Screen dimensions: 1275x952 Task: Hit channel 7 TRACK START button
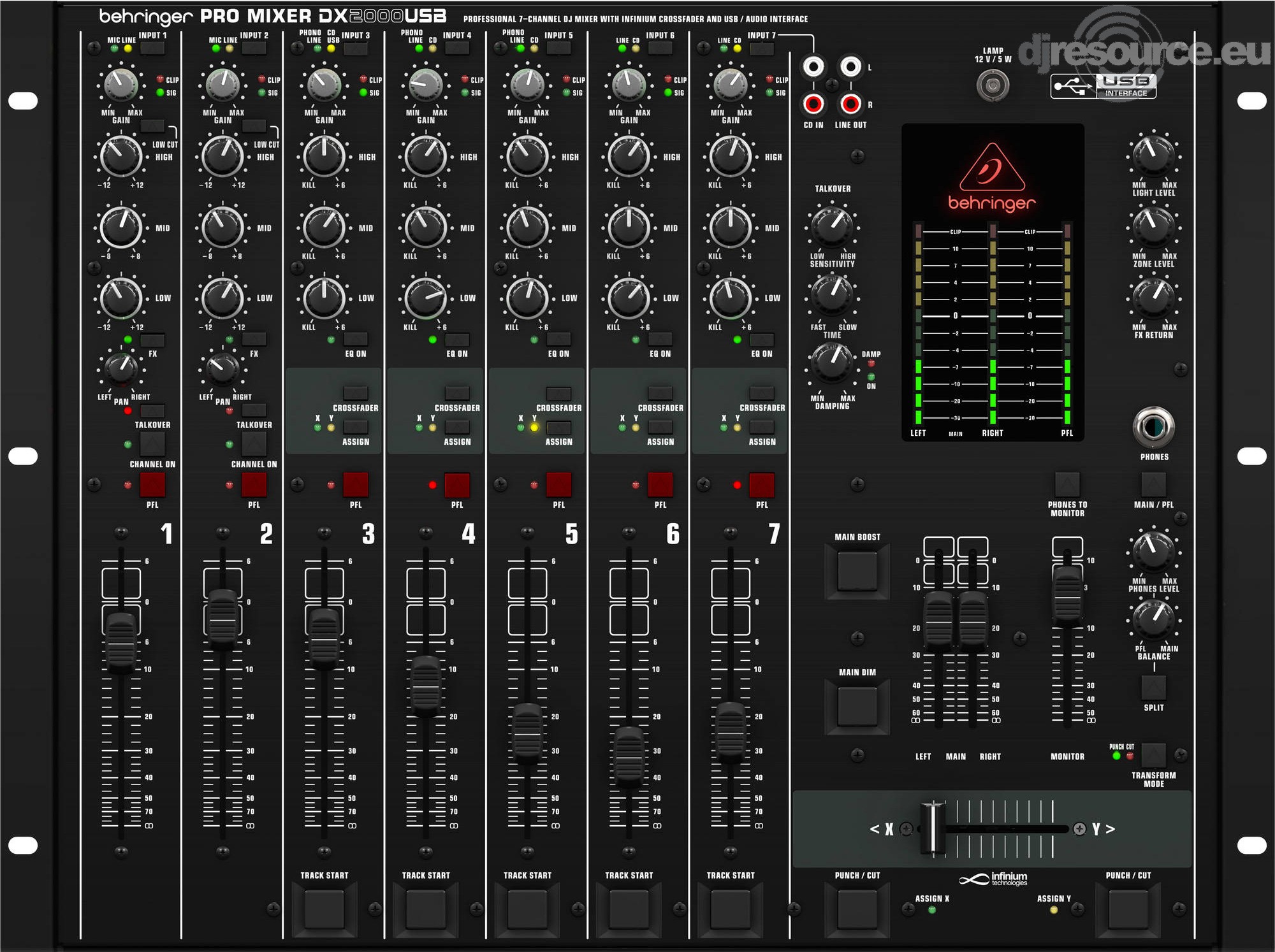[x=731, y=909]
